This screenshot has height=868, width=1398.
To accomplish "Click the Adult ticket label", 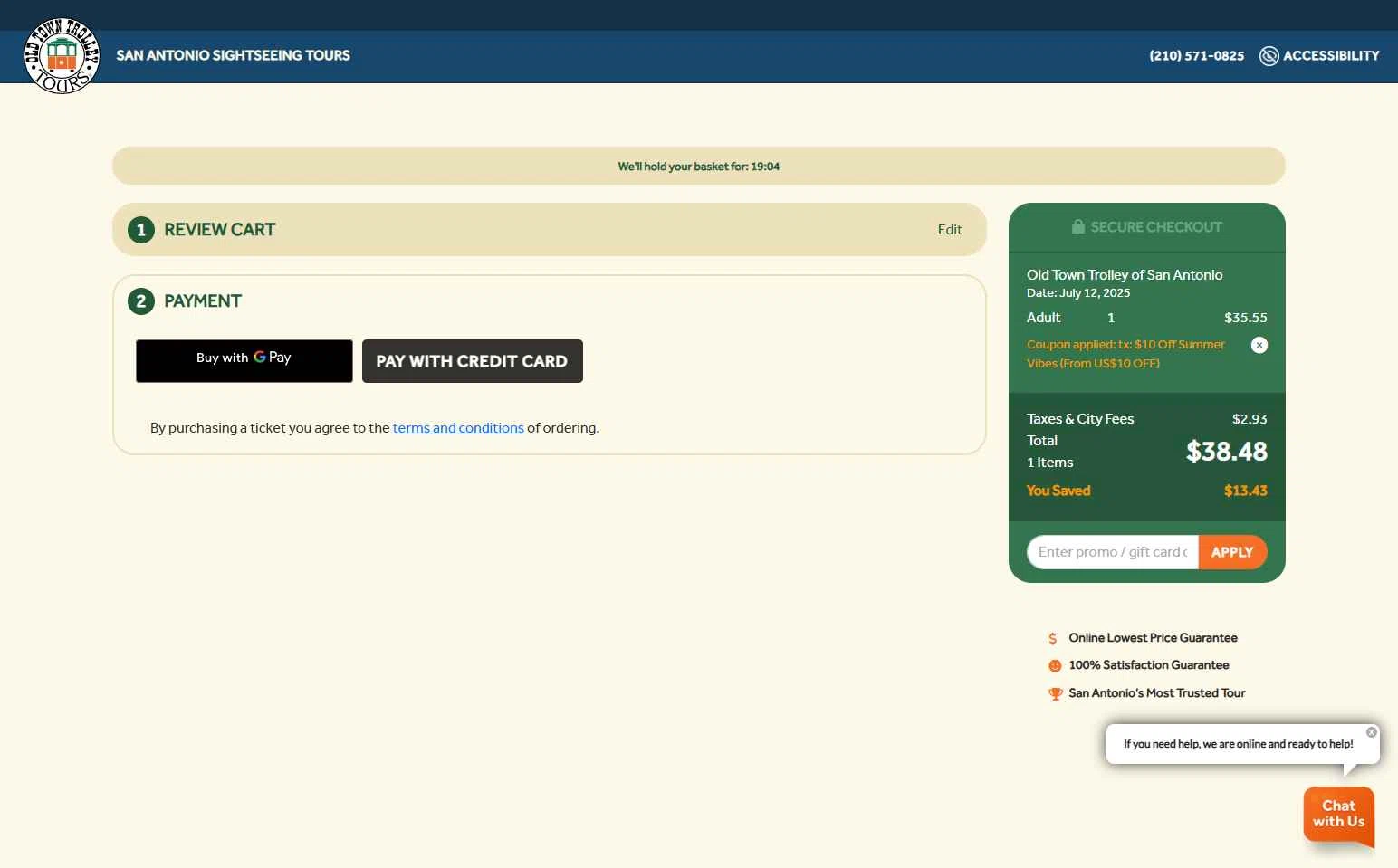I will coord(1043,318).
